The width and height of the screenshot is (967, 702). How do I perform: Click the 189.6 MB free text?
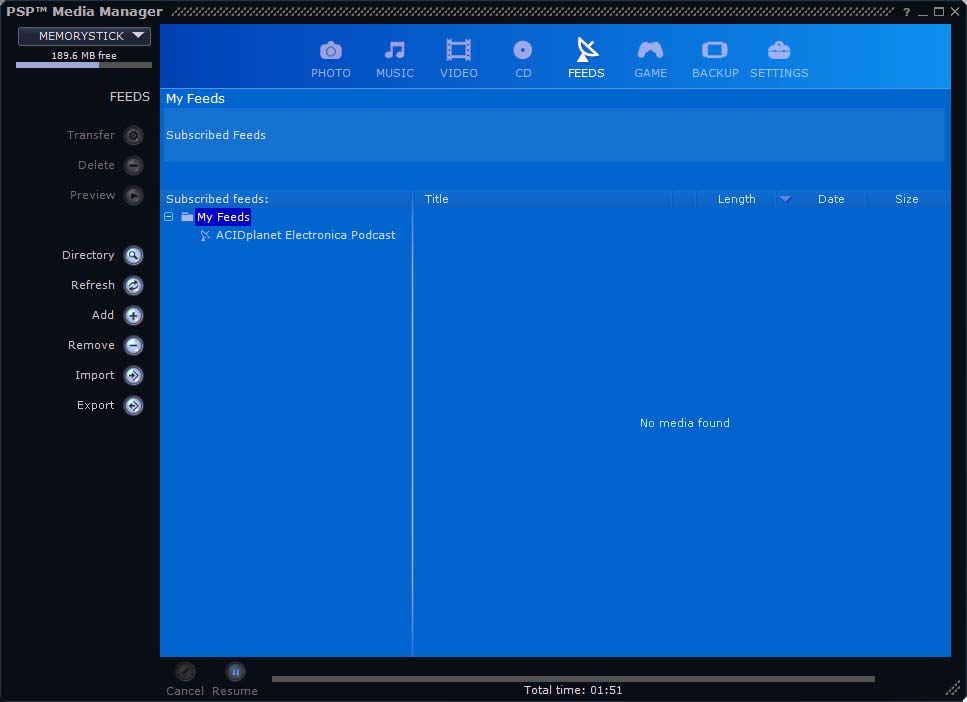84,56
